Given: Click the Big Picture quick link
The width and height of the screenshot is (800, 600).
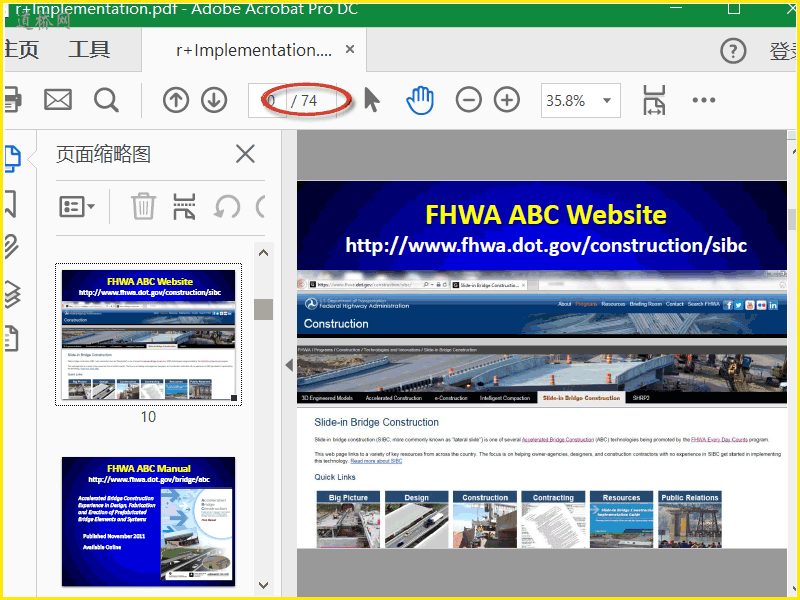Looking at the screenshot, I should click(x=348, y=519).
